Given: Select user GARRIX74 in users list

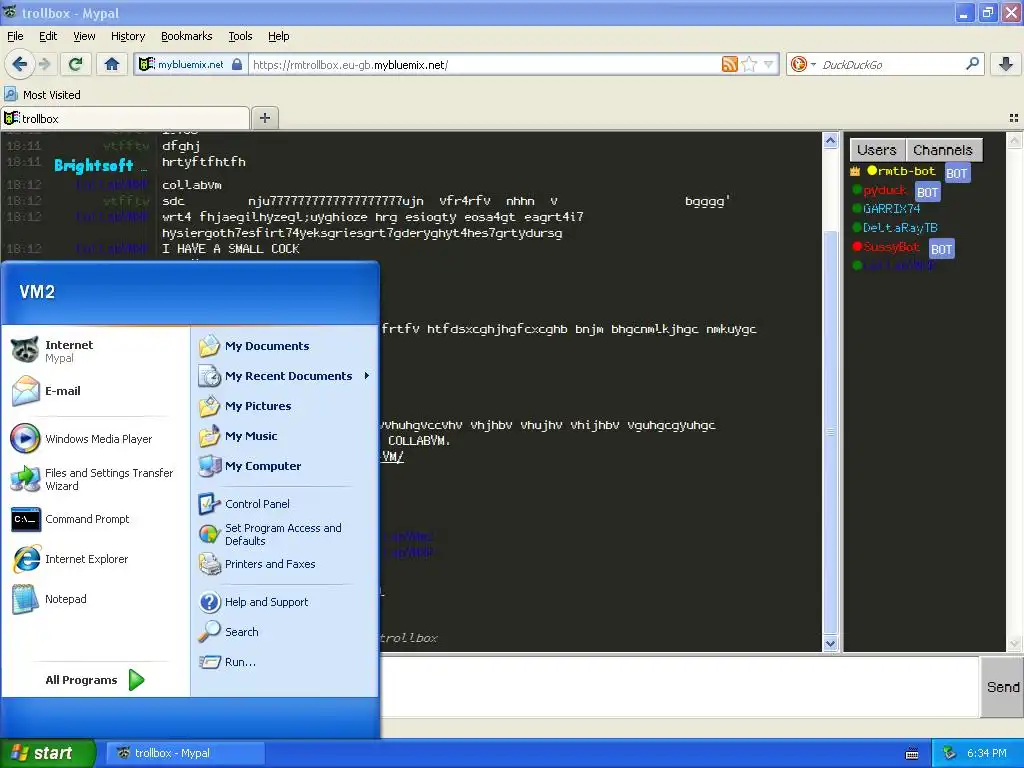Looking at the screenshot, I should point(891,209).
